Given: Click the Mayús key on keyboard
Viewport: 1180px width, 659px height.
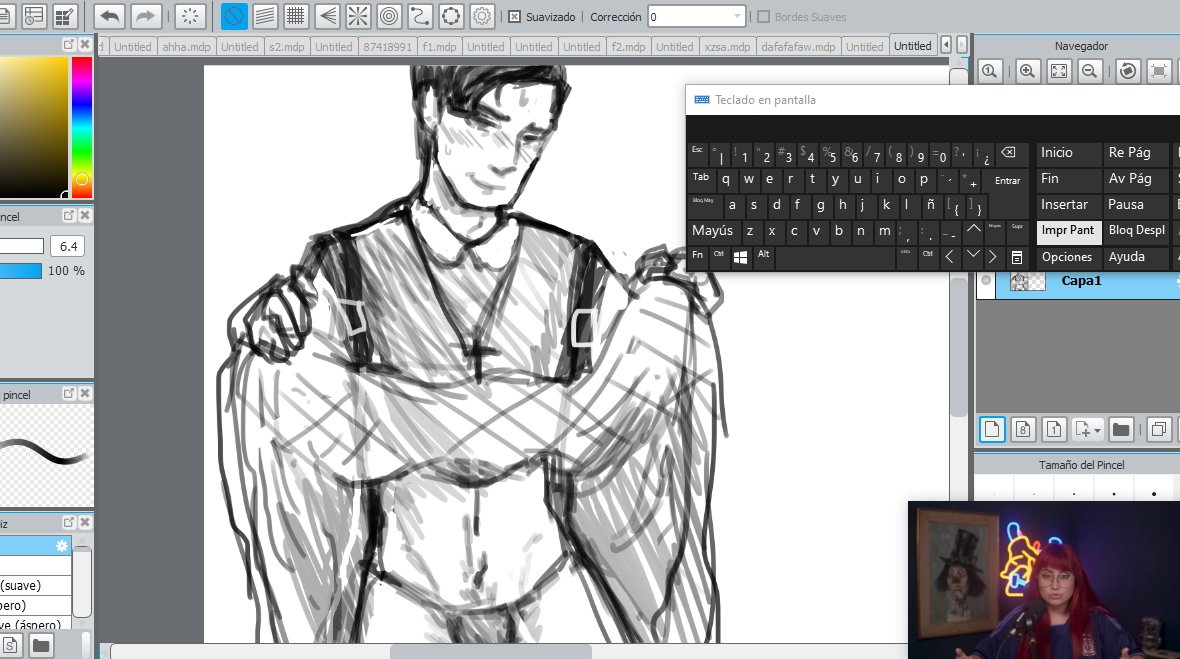Looking at the screenshot, I should coord(712,231).
